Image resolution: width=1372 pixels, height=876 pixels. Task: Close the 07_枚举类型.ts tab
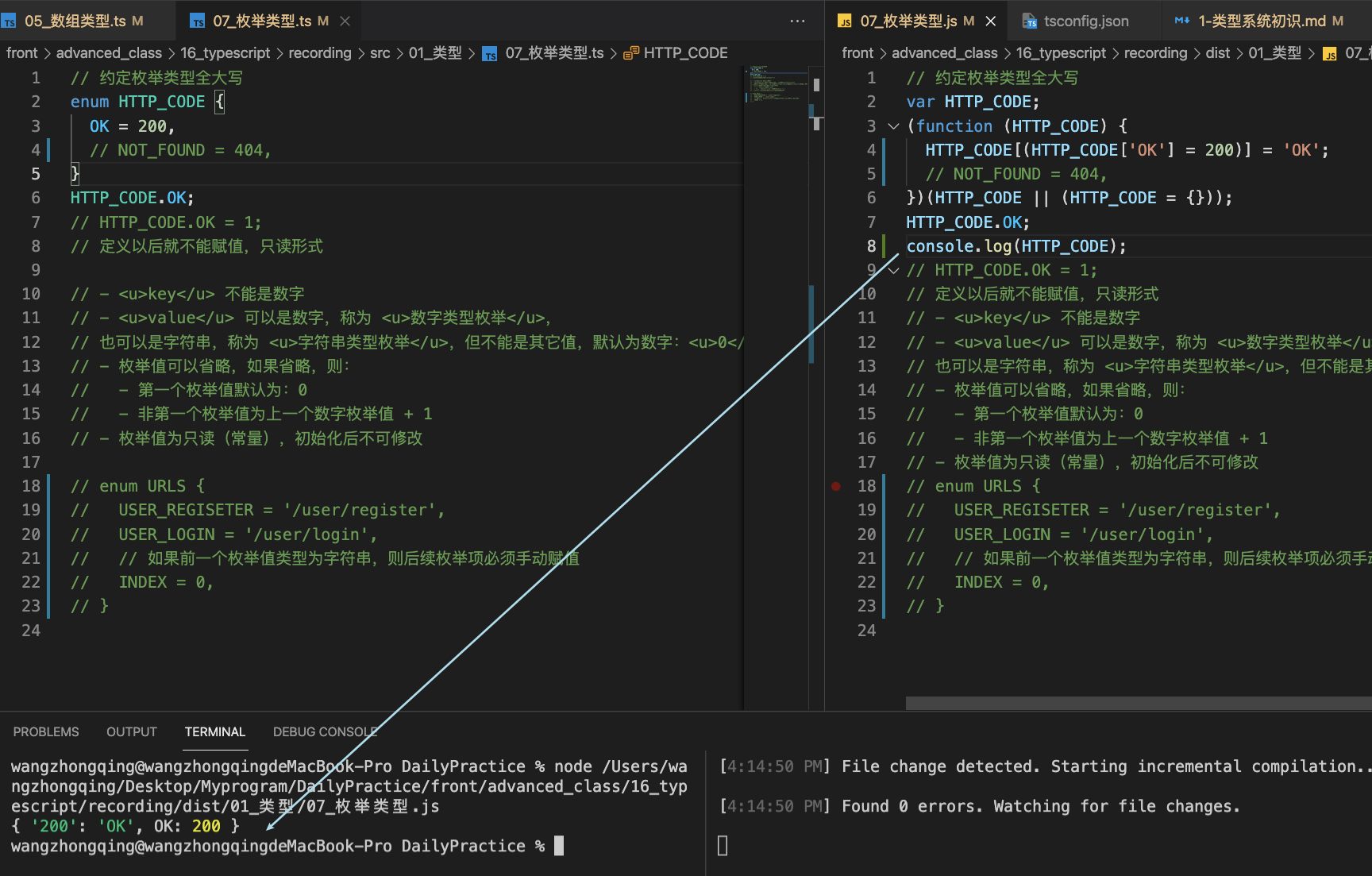point(345,21)
